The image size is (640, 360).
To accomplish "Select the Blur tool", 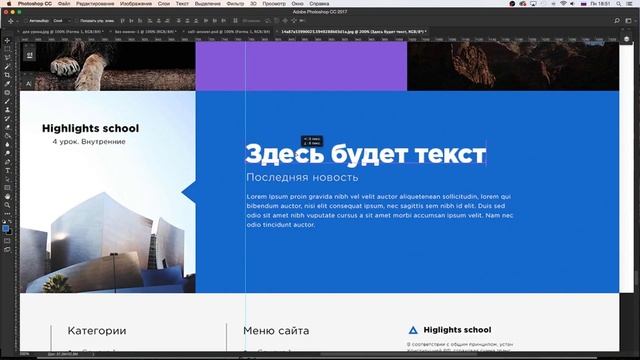I will pyautogui.click(x=7, y=144).
